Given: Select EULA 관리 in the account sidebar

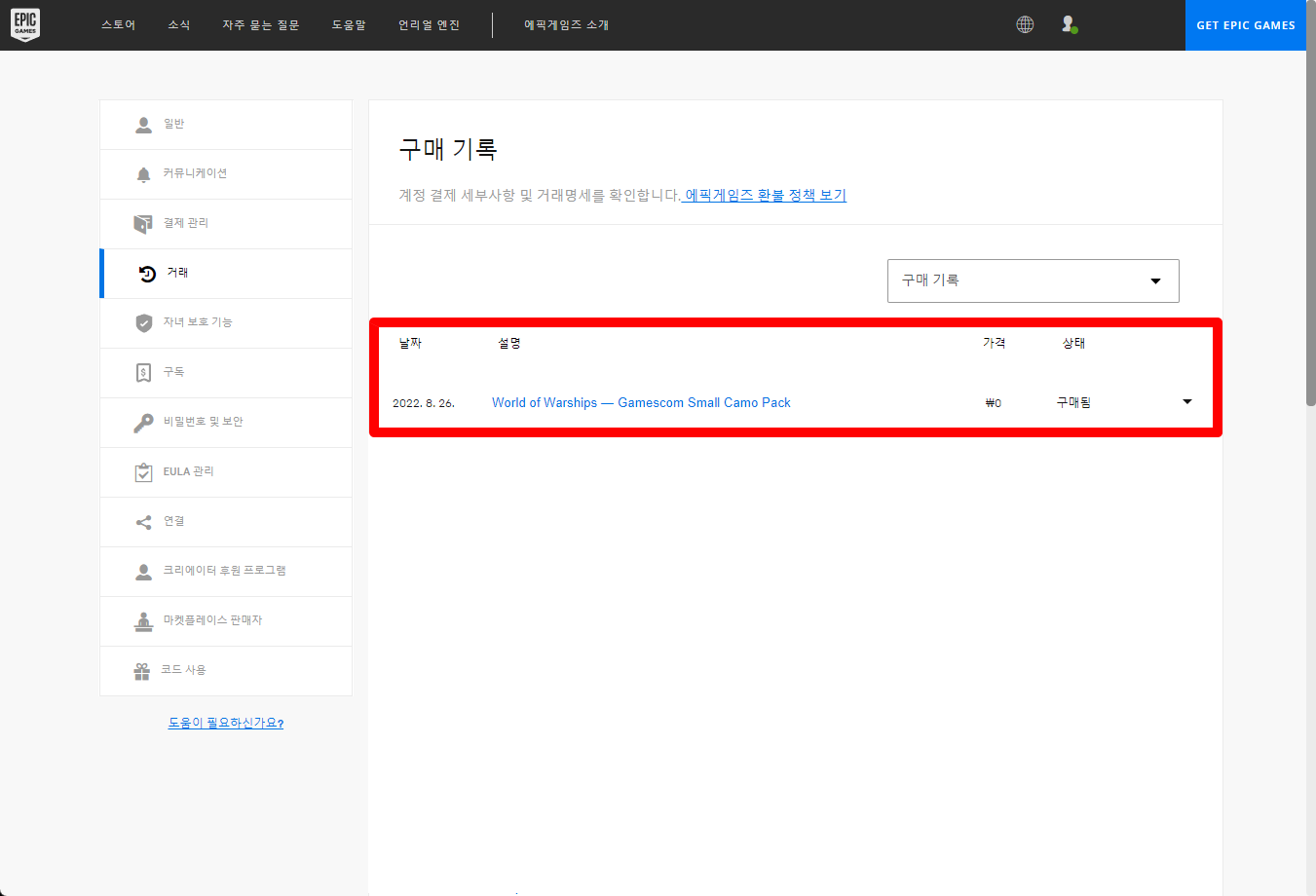Looking at the screenshot, I should click(x=226, y=472).
